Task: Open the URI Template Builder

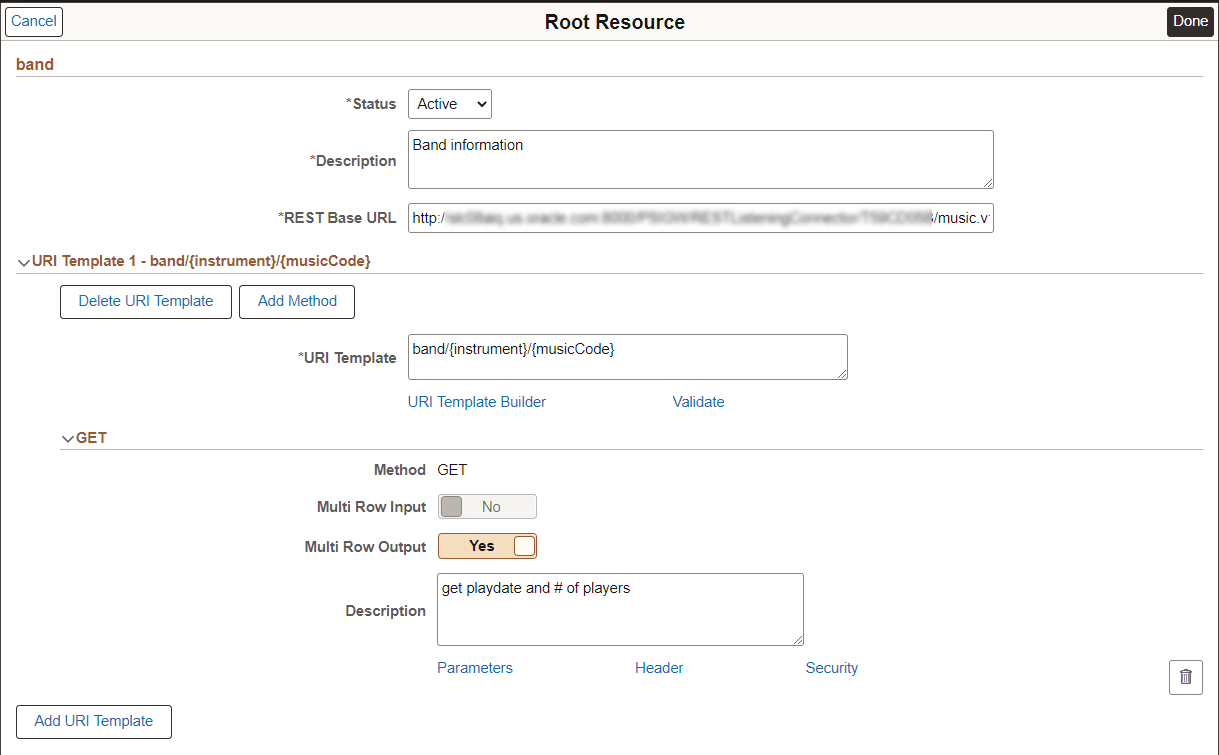Action: pos(476,401)
